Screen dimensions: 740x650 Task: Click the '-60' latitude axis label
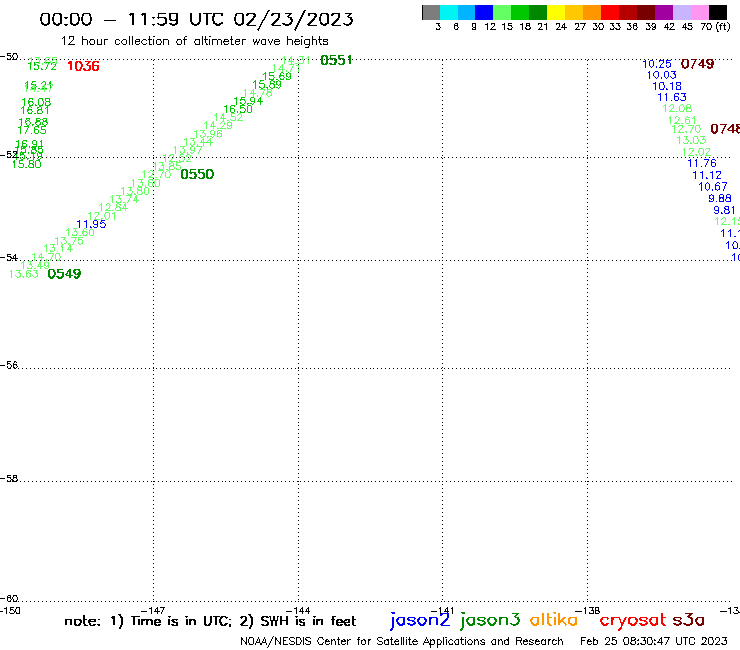[x=9, y=599]
